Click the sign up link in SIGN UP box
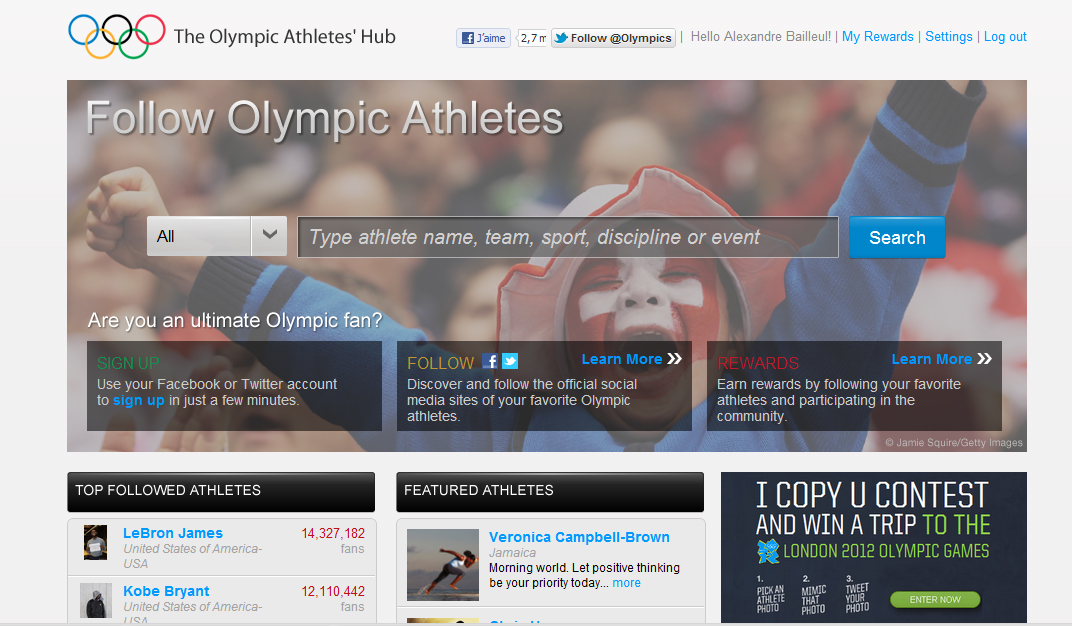1072x626 pixels. click(x=138, y=400)
